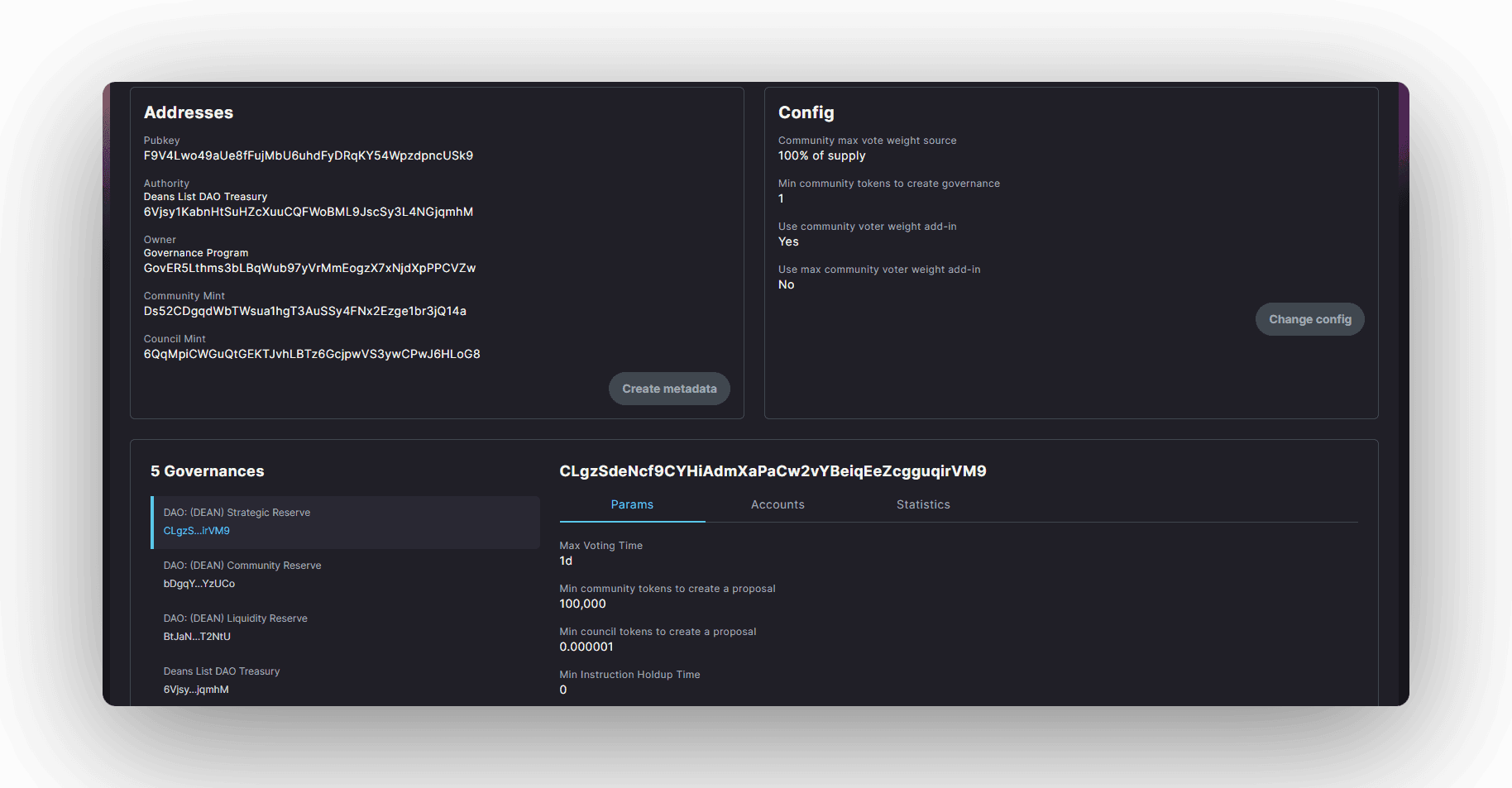1512x788 pixels.
Task: Click the Change config button
Action: click(x=1309, y=319)
